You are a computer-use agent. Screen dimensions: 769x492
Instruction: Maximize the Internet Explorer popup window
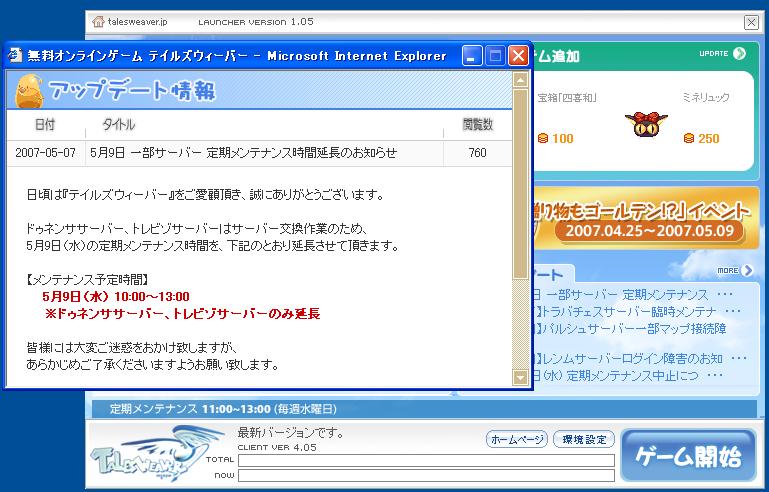[x=495, y=55]
